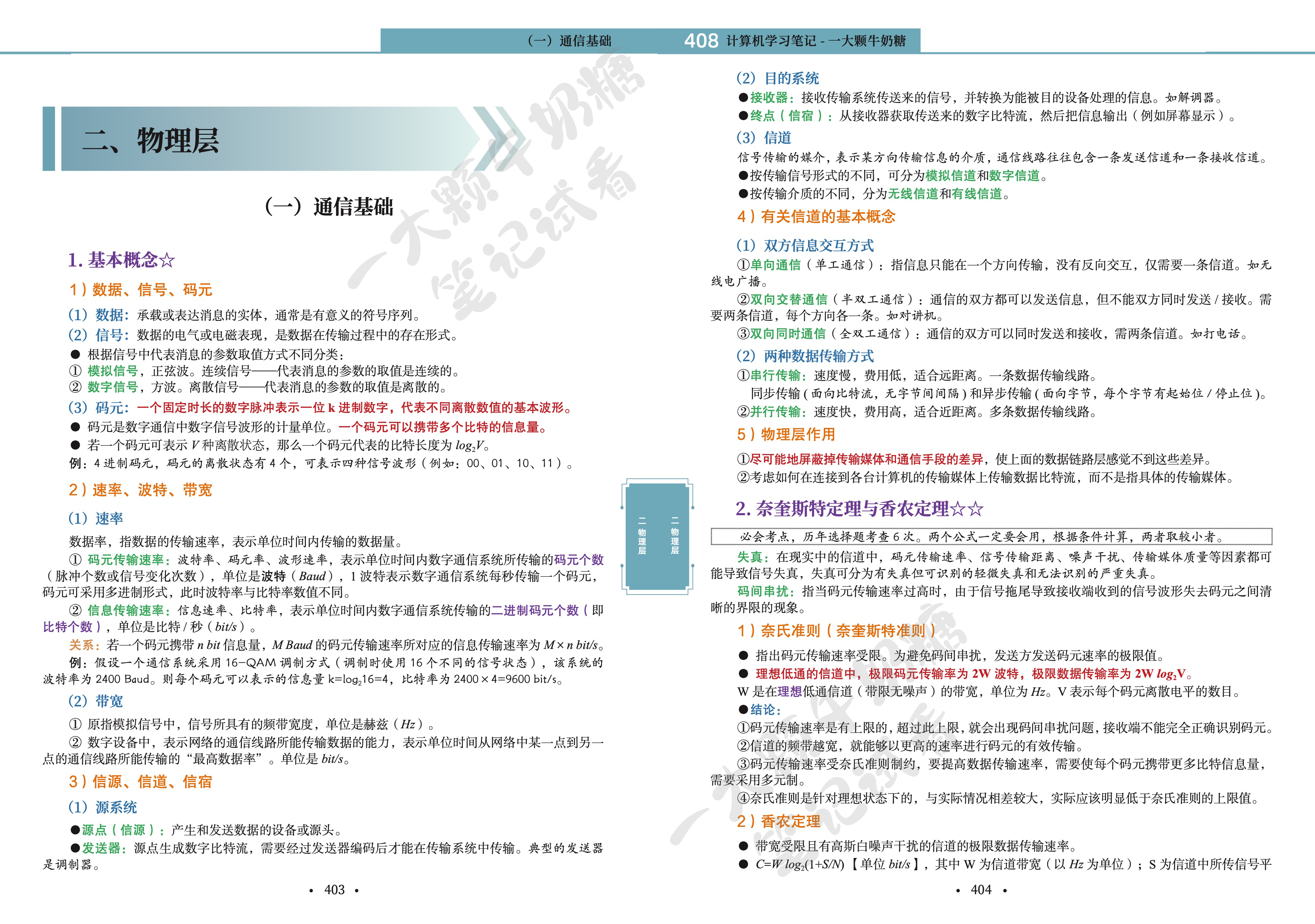This screenshot has width=1315, height=924.
Task: Click the green term "接收器:"
Action: coord(772,98)
